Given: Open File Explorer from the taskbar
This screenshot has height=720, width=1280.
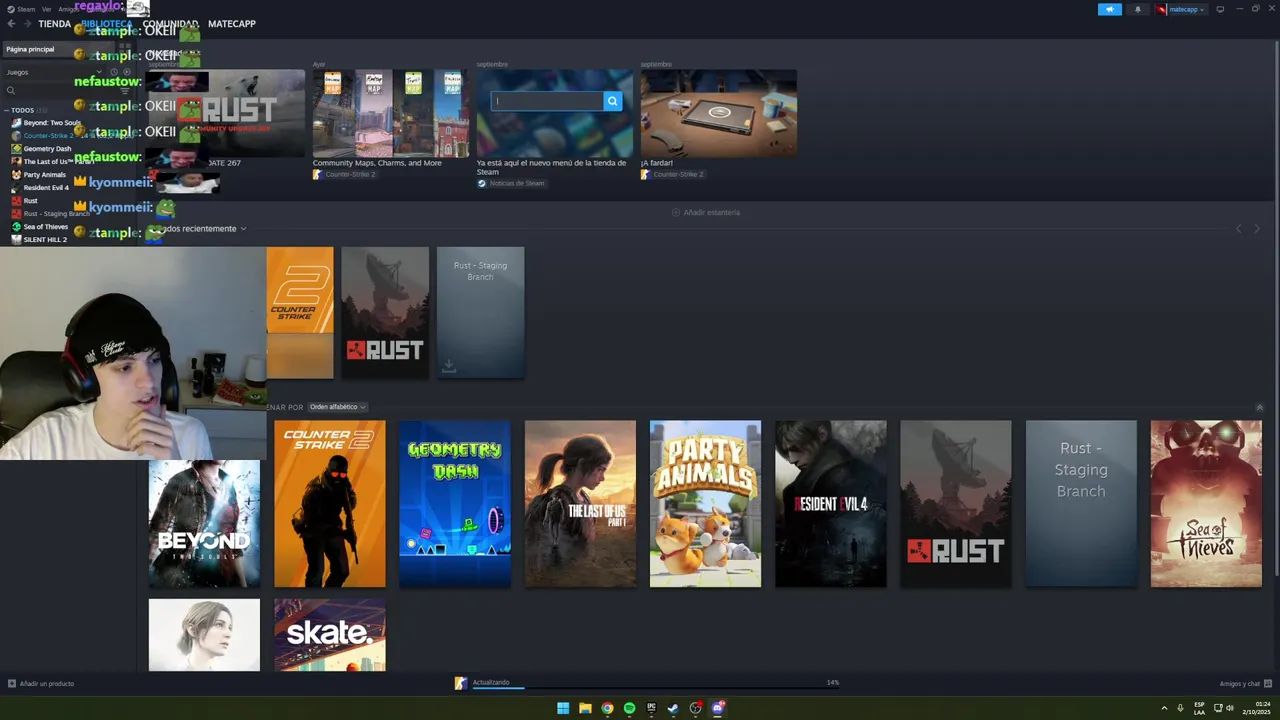Looking at the screenshot, I should [585, 708].
